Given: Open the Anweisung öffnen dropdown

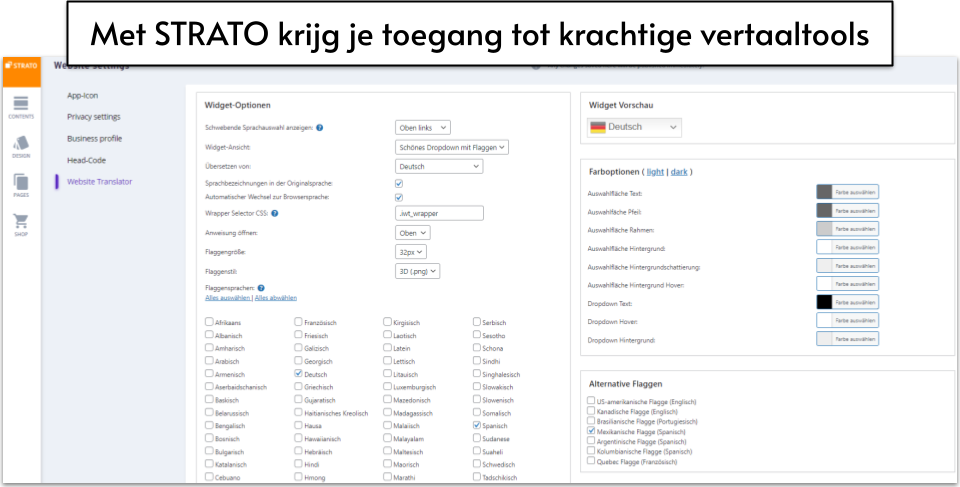Looking at the screenshot, I should [x=413, y=233].
